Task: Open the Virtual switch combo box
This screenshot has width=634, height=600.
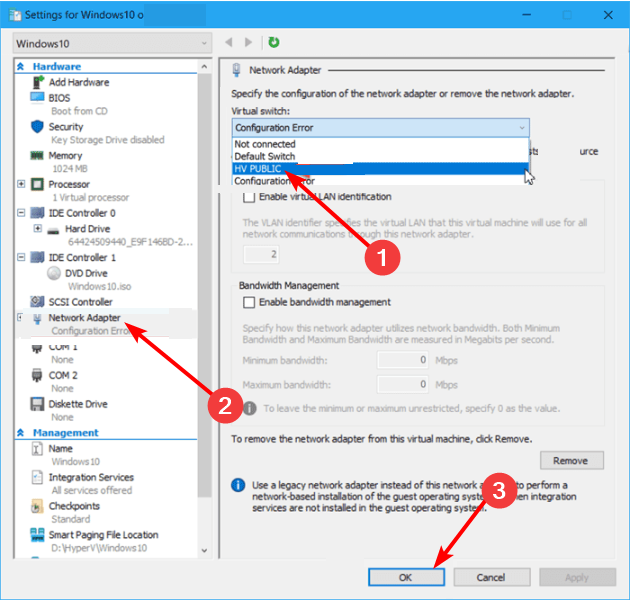Action: tap(380, 128)
